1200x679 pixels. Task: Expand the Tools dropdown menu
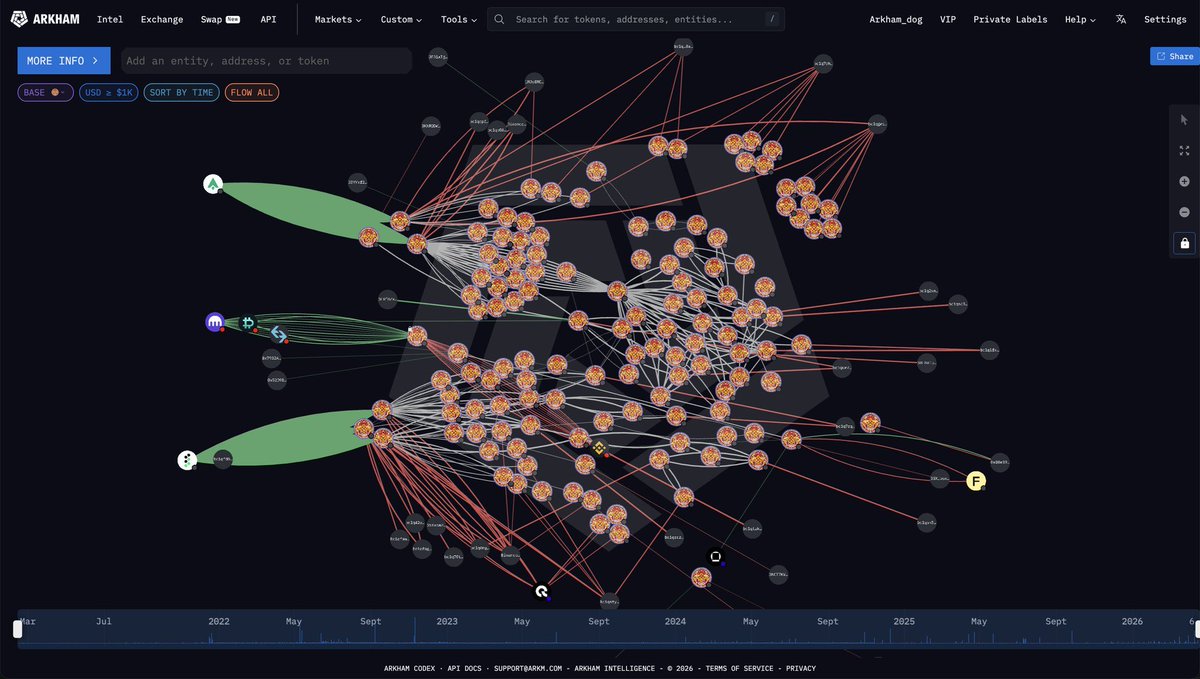pyautogui.click(x=459, y=19)
